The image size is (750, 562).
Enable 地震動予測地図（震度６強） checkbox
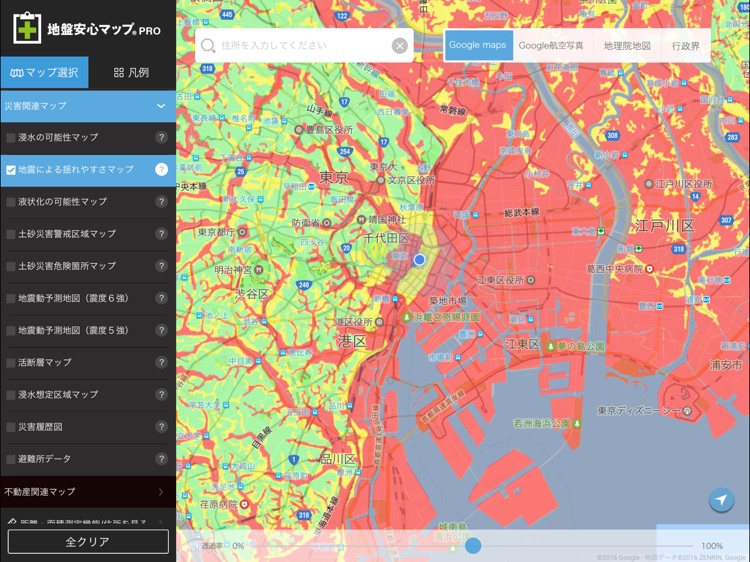(11, 298)
